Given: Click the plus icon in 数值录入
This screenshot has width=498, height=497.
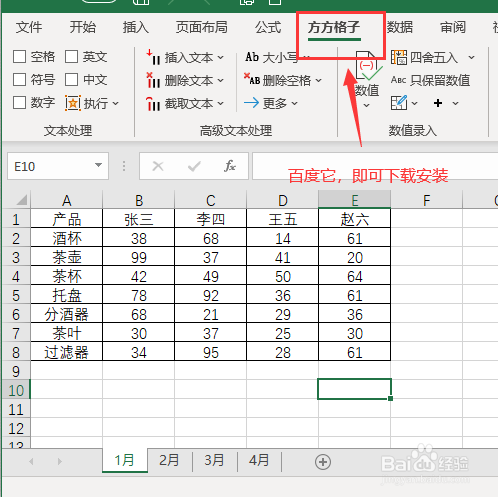Looking at the screenshot, I should click(x=438, y=103).
